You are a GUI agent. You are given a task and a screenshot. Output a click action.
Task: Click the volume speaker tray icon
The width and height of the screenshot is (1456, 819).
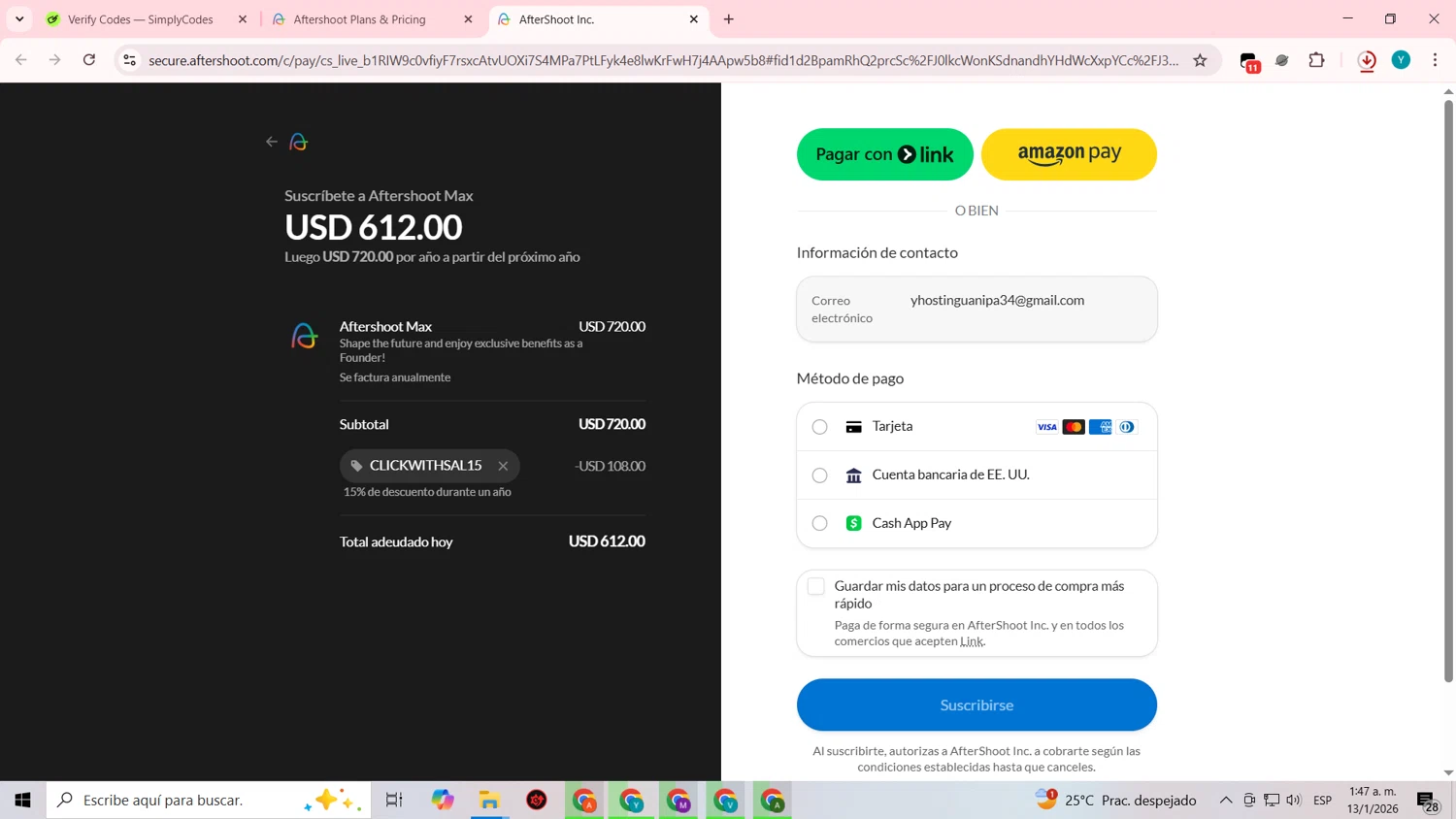(x=1293, y=800)
